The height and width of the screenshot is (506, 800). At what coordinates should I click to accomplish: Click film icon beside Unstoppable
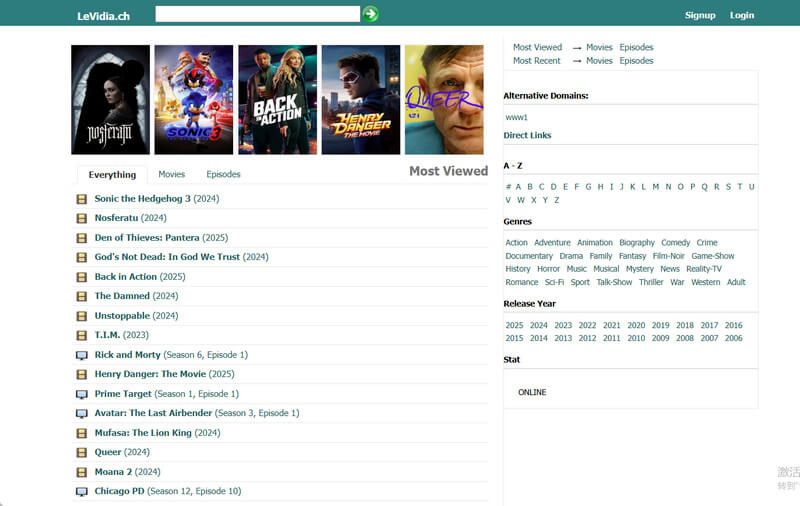pyautogui.click(x=82, y=316)
